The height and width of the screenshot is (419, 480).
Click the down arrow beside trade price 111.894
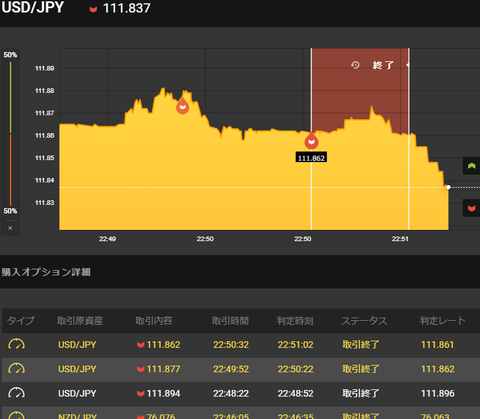click(x=140, y=393)
